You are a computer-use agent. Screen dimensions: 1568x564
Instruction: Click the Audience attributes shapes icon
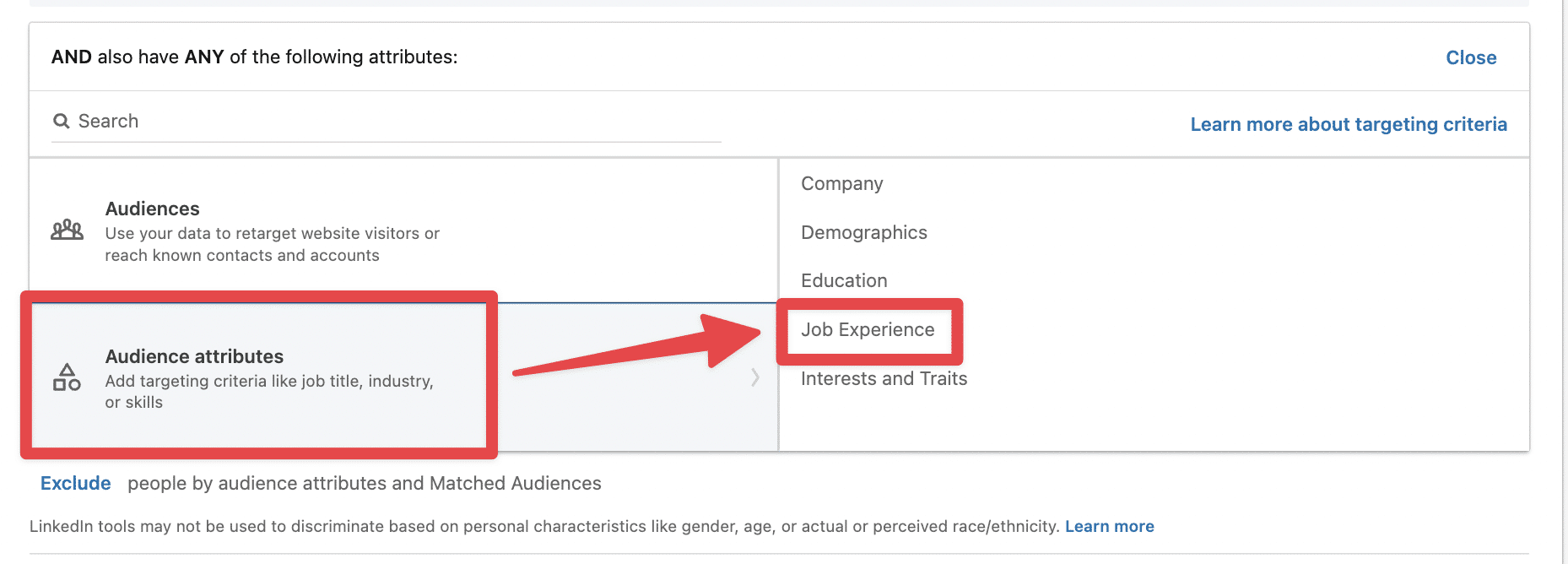coord(67,377)
